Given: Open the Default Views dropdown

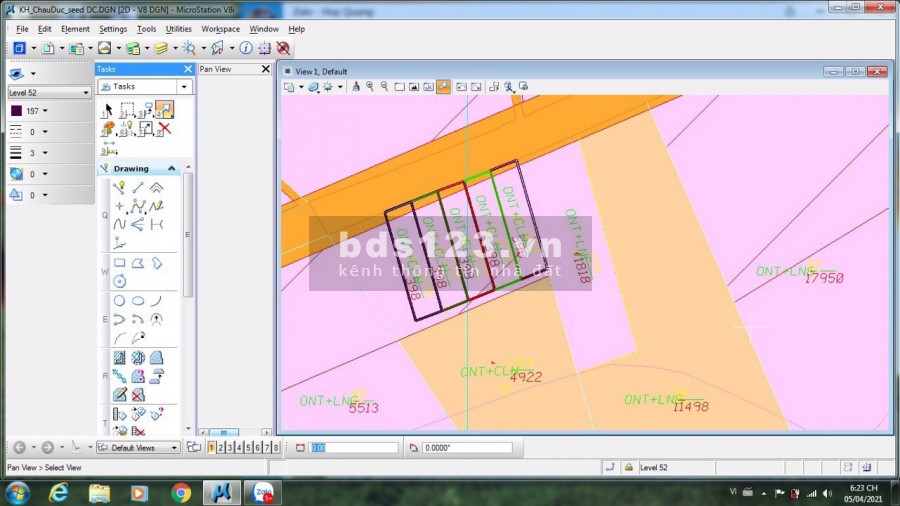Looking at the screenshot, I should [138, 447].
